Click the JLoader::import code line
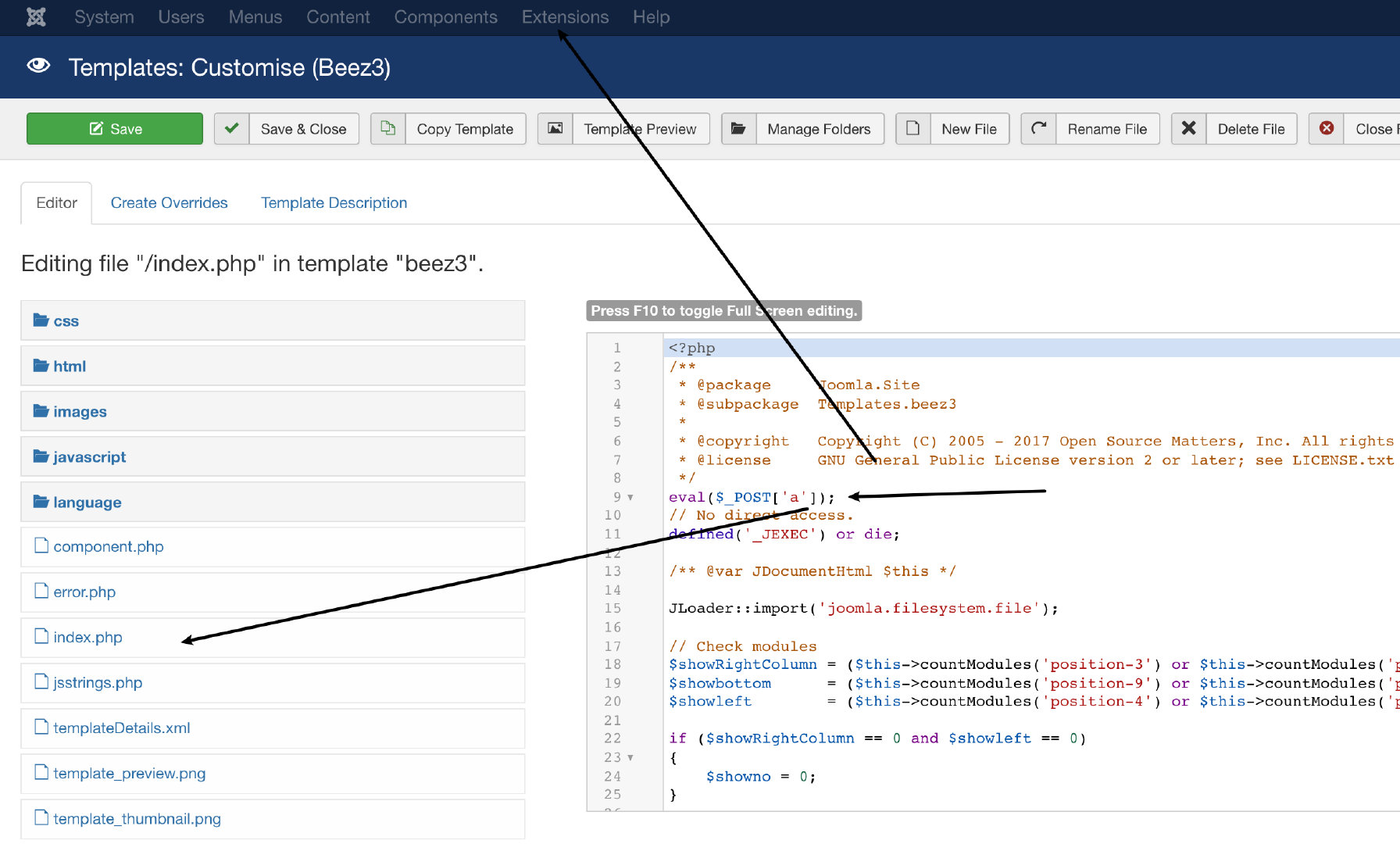Screen dimensions: 1400x844 click(863, 608)
